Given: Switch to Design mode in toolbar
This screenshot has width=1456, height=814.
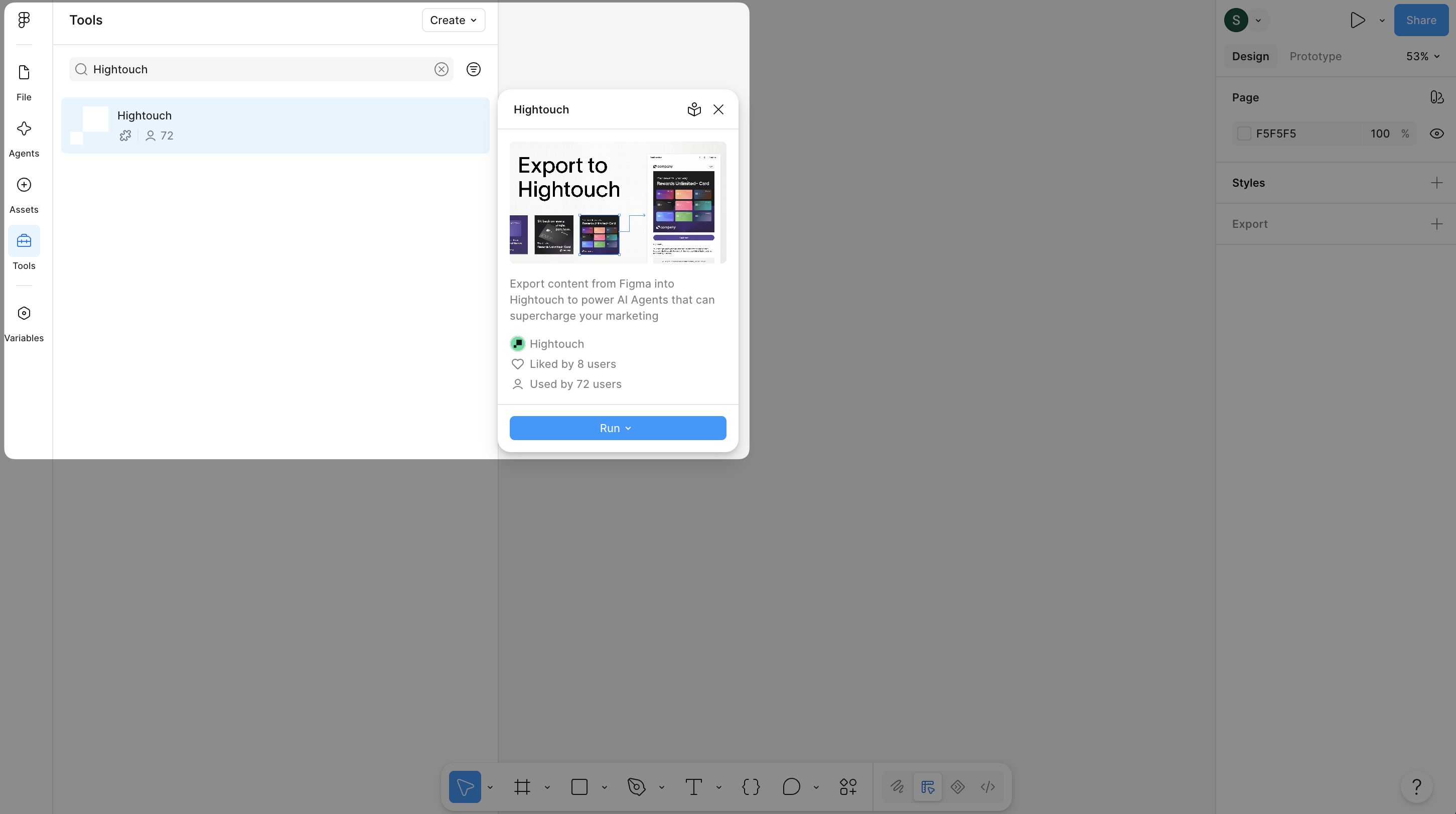Looking at the screenshot, I should pos(928,786).
